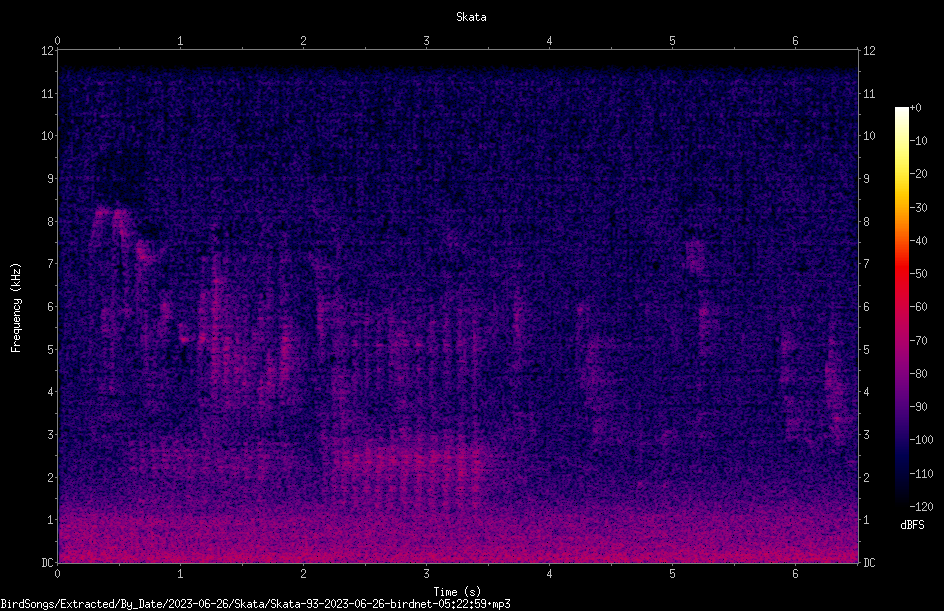Click "6" on the top time axis
Screen dimensions: 944x611
[795, 41]
